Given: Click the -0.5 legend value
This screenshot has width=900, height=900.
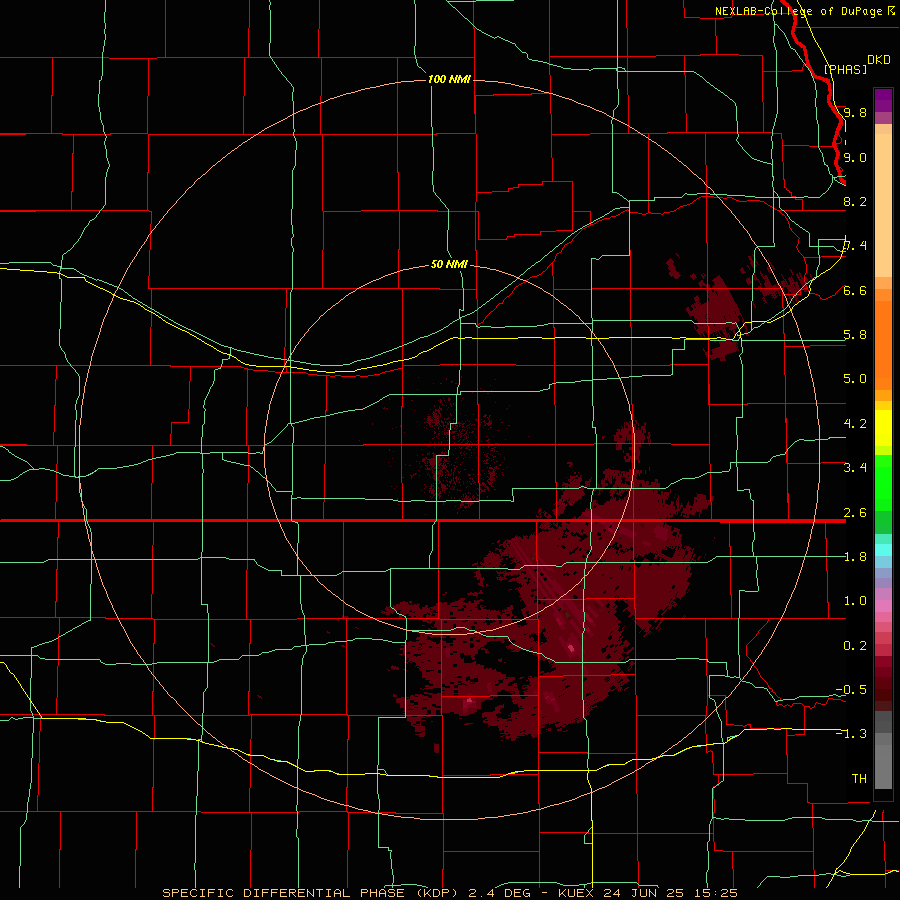Looking at the screenshot, I should pyautogui.click(x=851, y=690).
